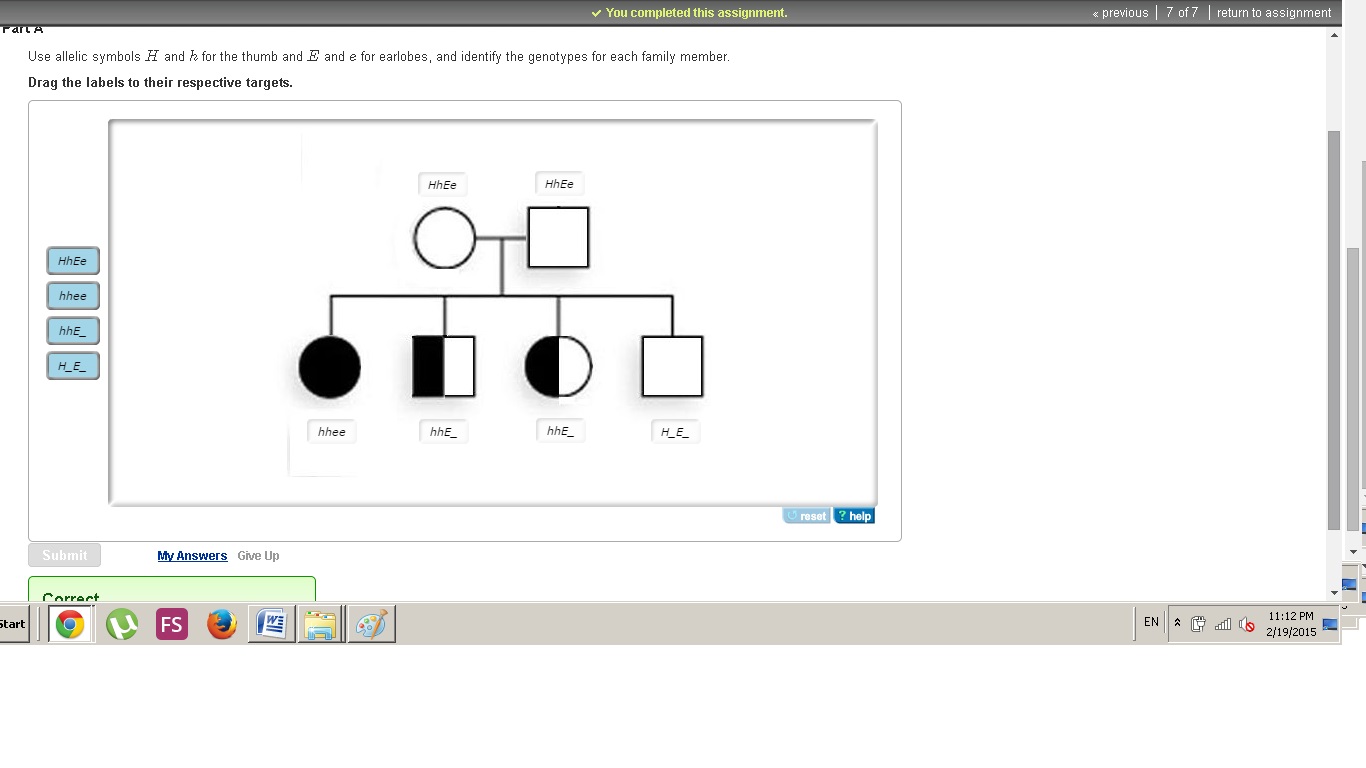Image resolution: width=1366 pixels, height=768 pixels.
Task: Click the fully filled circle daughter symbol
Action: (330, 367)
